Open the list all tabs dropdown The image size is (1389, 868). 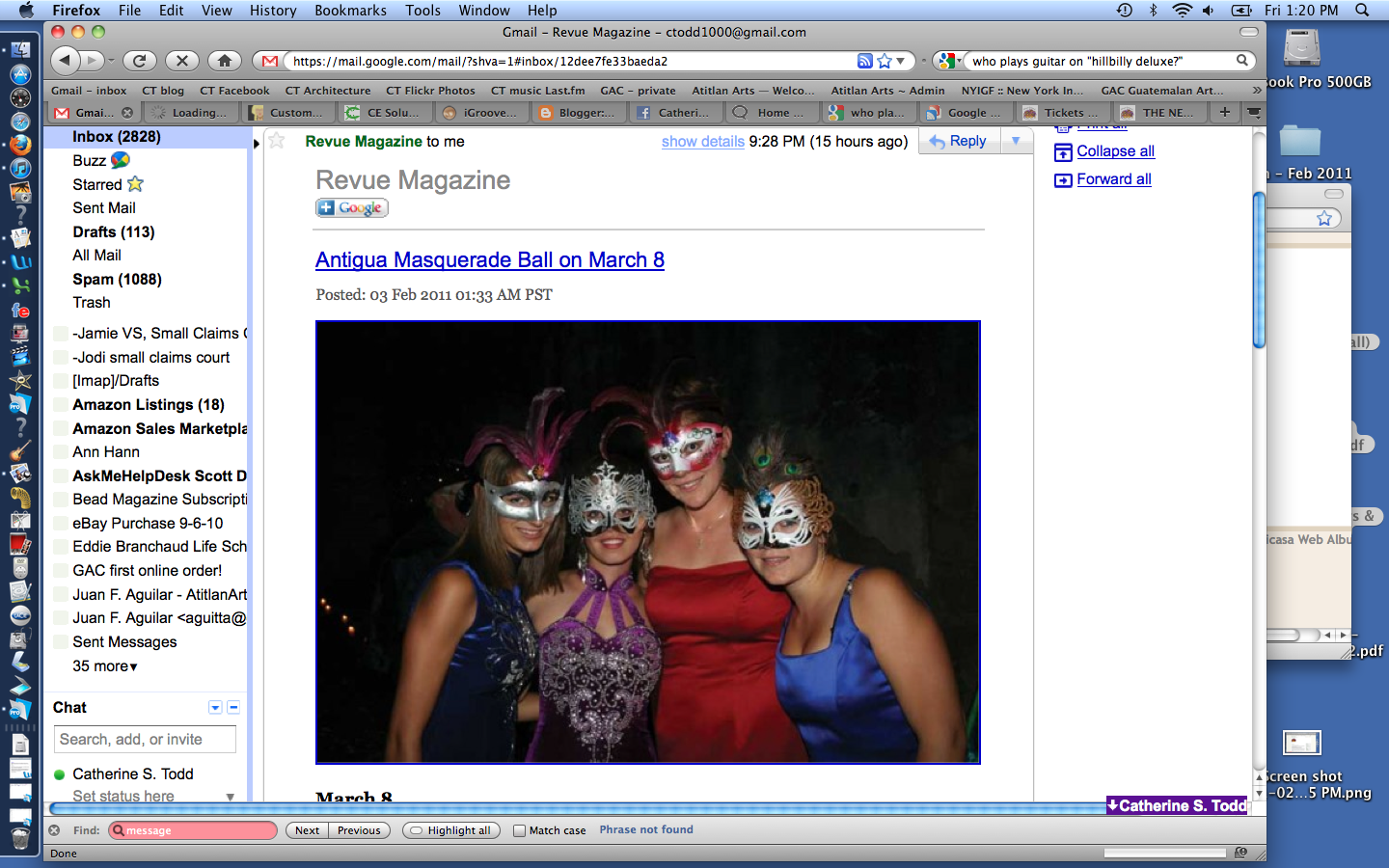click(x=1253, y=112)
